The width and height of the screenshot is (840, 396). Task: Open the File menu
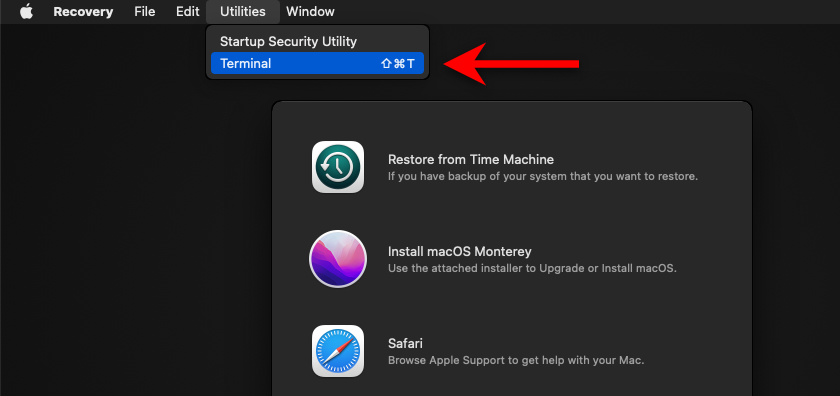[x=145, y=11]
